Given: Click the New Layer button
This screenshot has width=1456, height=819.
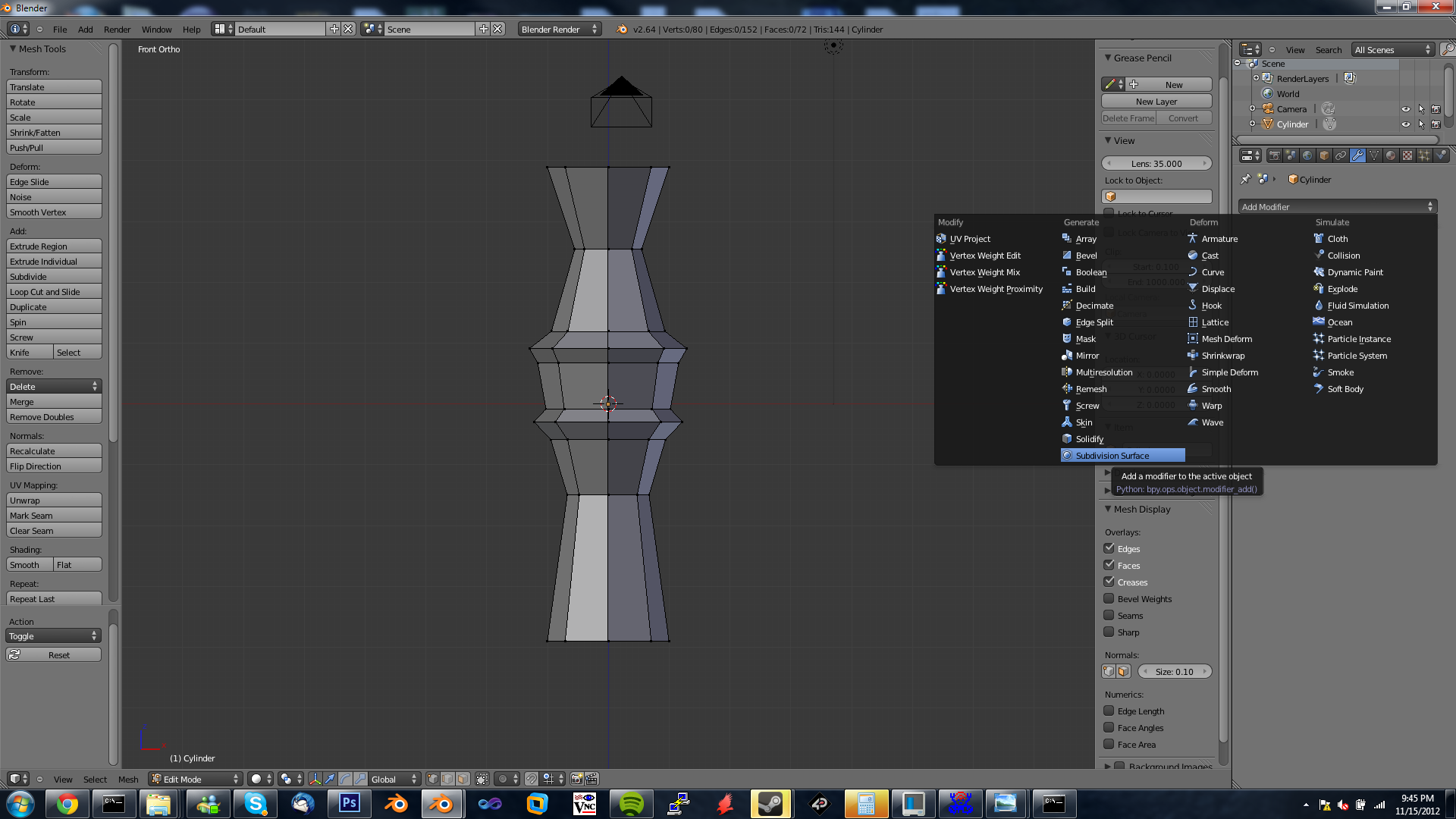Looking at the screenshot, I should [x=1156, y=101].
